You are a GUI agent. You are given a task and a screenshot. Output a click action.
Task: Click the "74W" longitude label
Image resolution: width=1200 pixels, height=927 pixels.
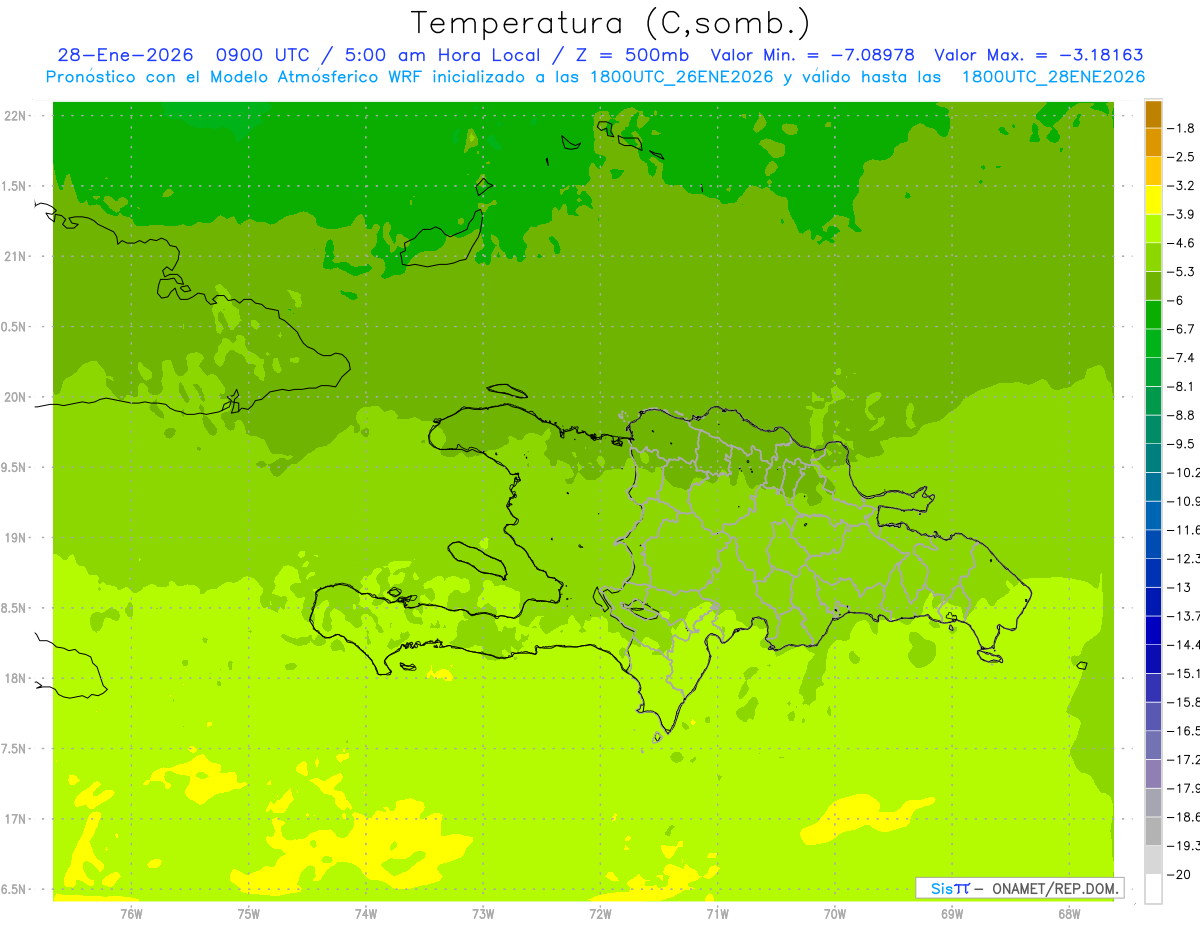[x=366, y=914]
